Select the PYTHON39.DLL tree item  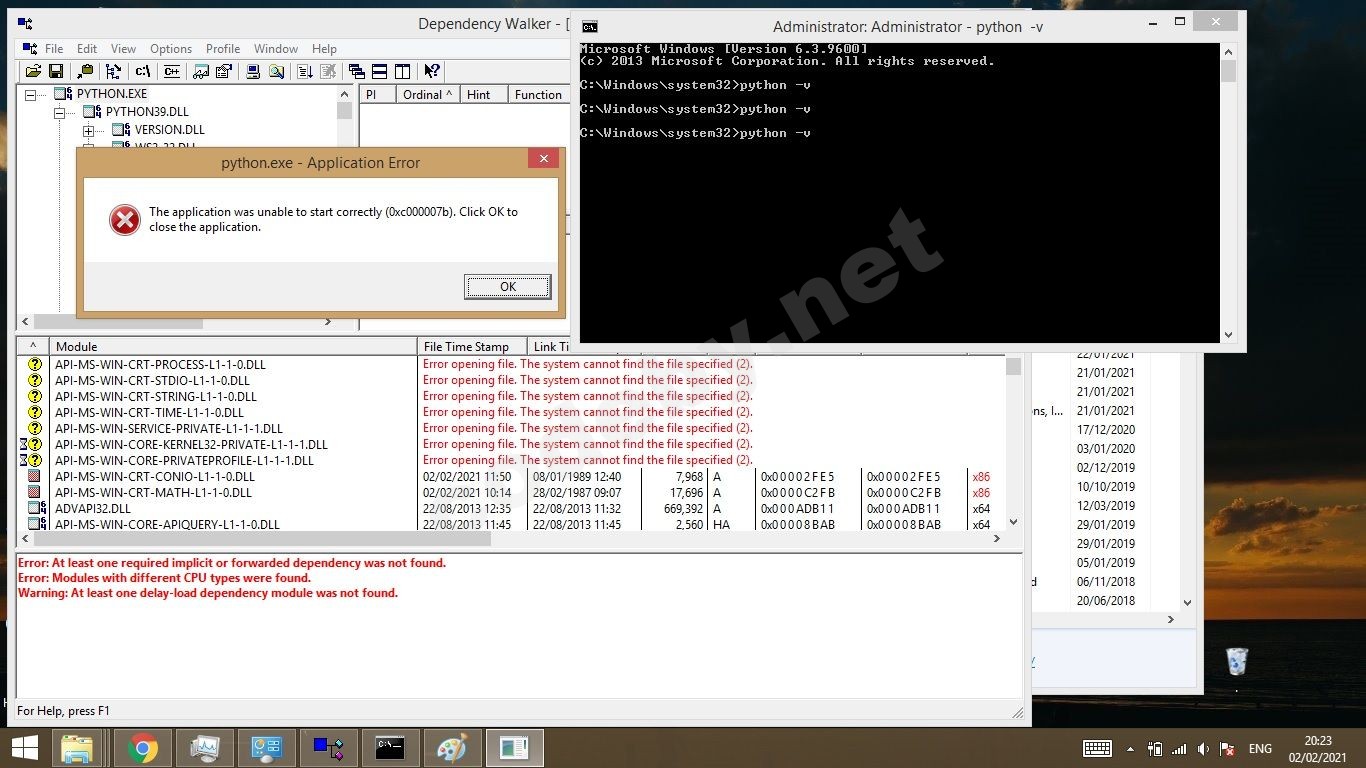coord(147,112)
